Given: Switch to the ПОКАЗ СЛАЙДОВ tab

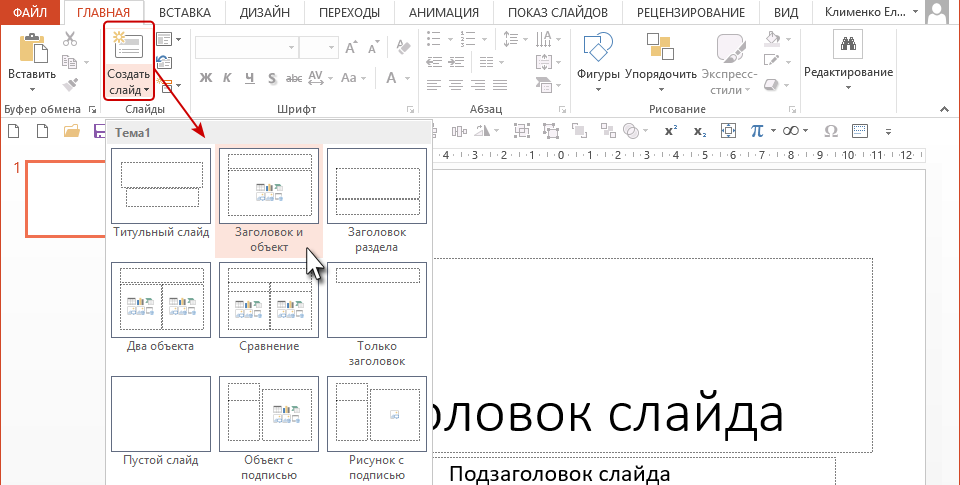Looking at the screenshot, I should click(558, 12).
